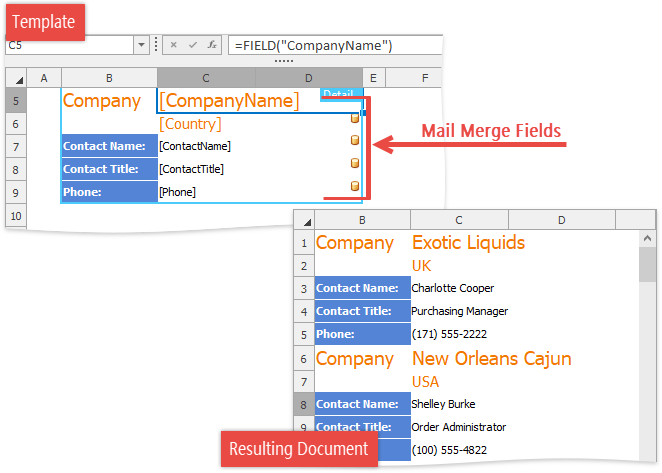Click the vertical scrollbar thumb in result
This screenshot has width=662, height=473.
647,266
